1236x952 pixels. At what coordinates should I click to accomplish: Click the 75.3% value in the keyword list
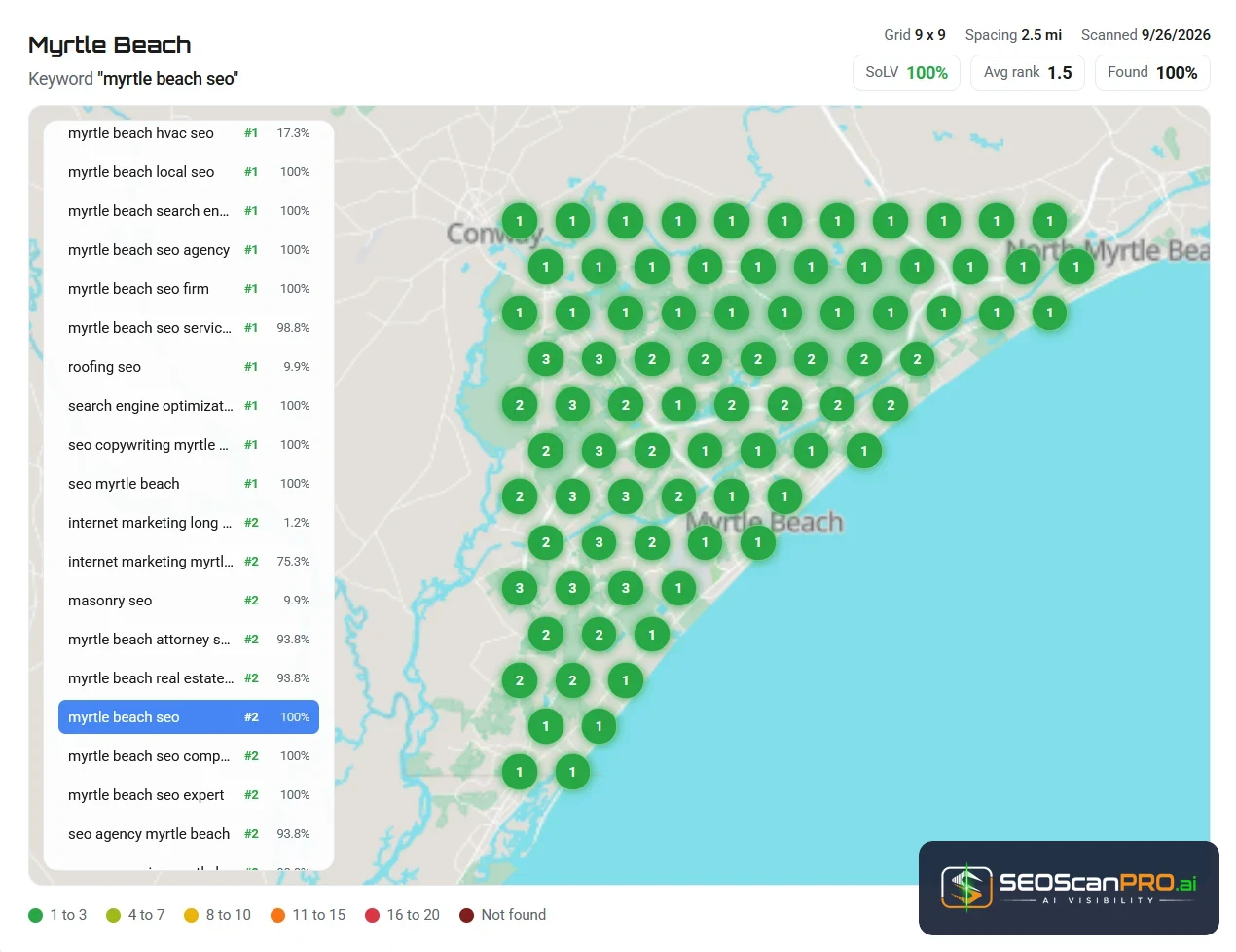click(293, 562)
